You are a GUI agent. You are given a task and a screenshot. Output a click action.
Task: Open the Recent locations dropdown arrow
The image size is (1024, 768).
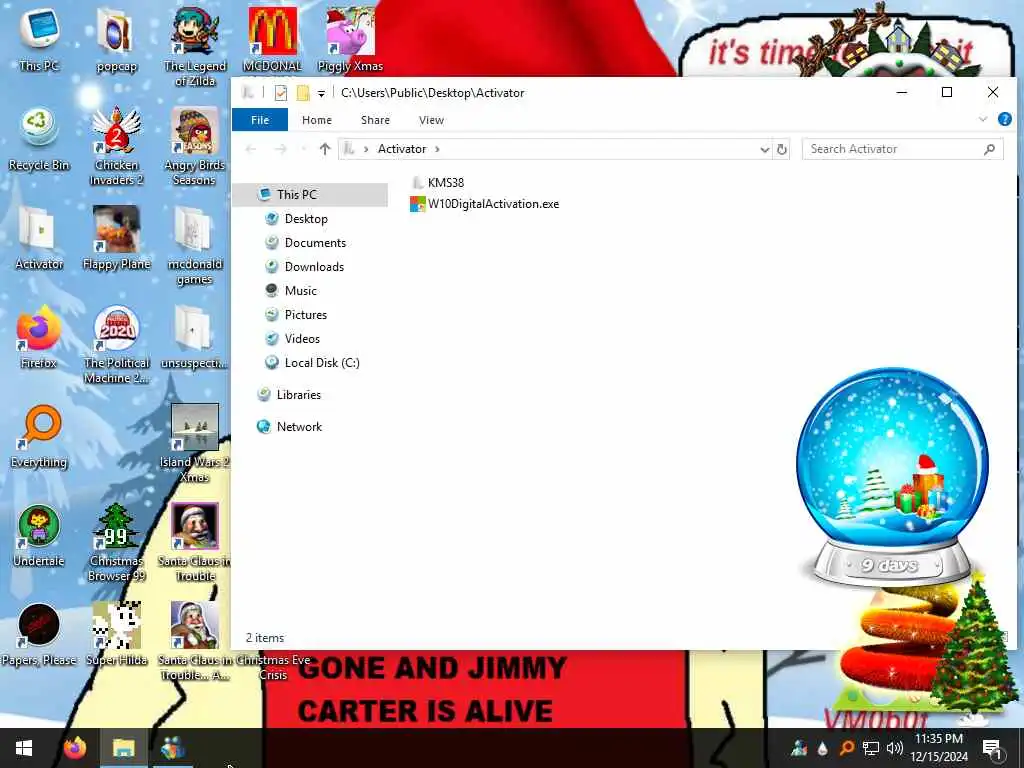(x=303, y=150)
